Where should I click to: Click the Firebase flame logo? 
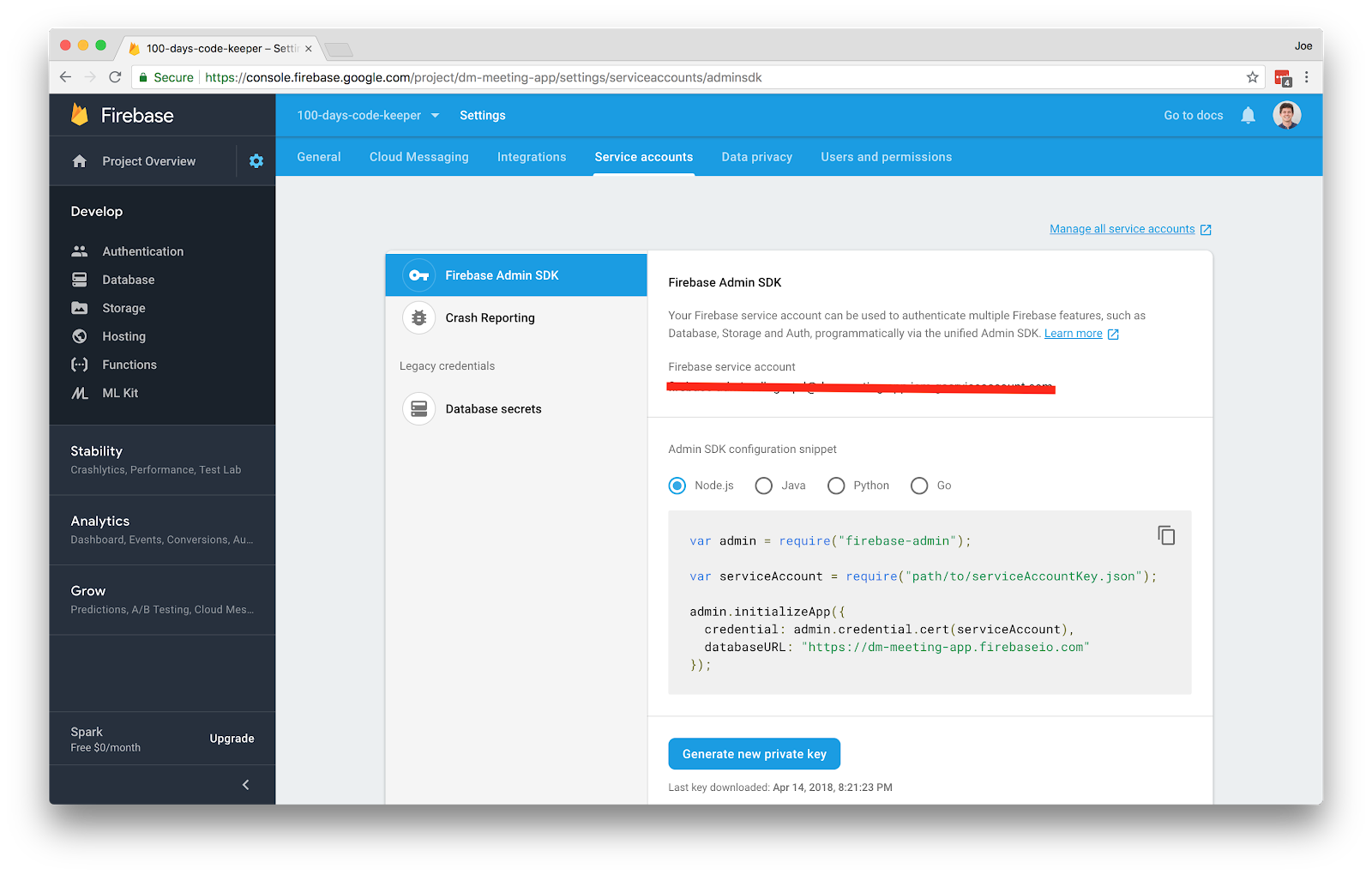(x=80, y=115)
